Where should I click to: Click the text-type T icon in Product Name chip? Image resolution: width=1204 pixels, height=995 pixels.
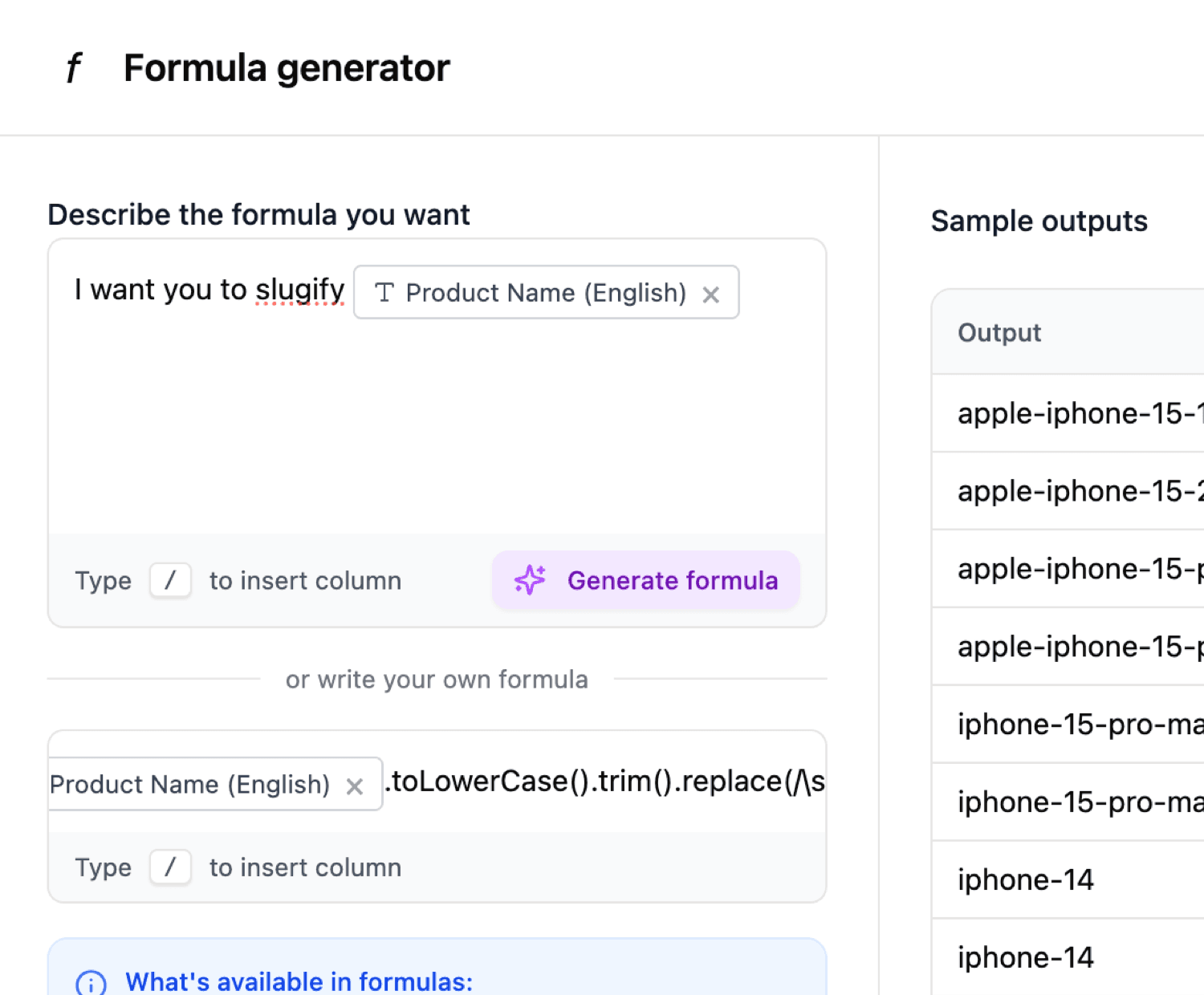[384, 293]
